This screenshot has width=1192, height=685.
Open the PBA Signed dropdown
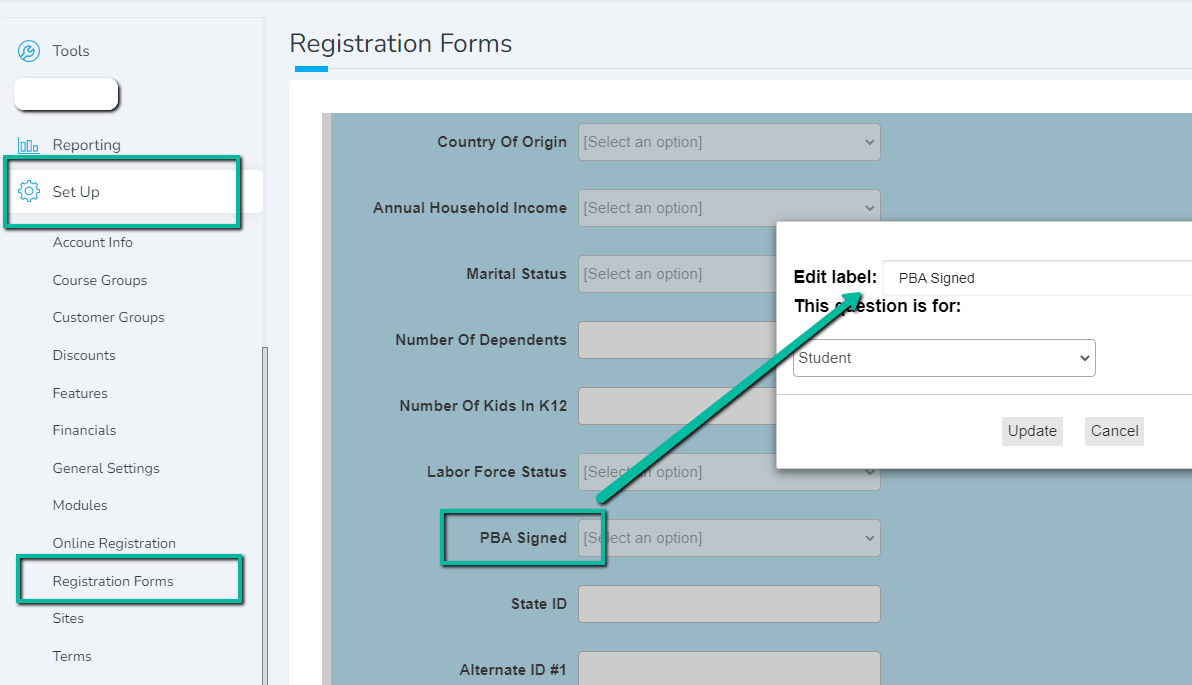729,538
